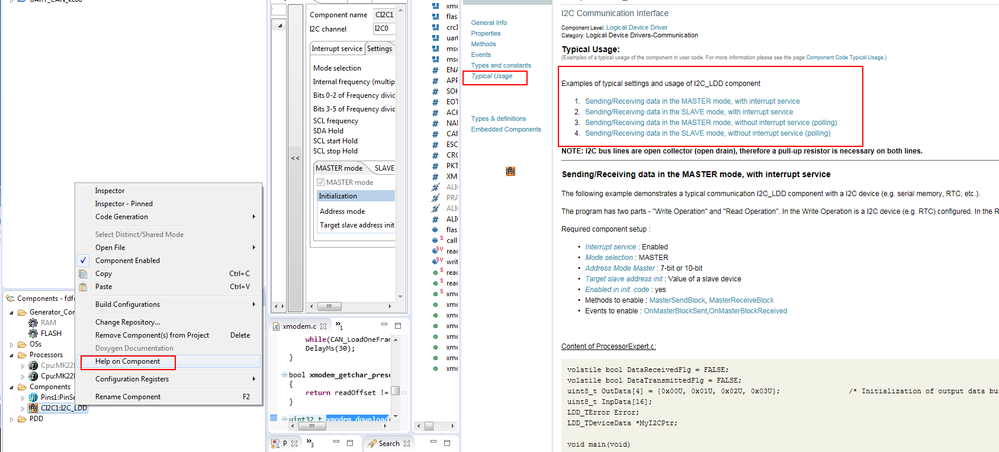Collapse xmodem_getchar_present function fold marker
Viewport: 999px width, 452px height.
tap(283, 374)
